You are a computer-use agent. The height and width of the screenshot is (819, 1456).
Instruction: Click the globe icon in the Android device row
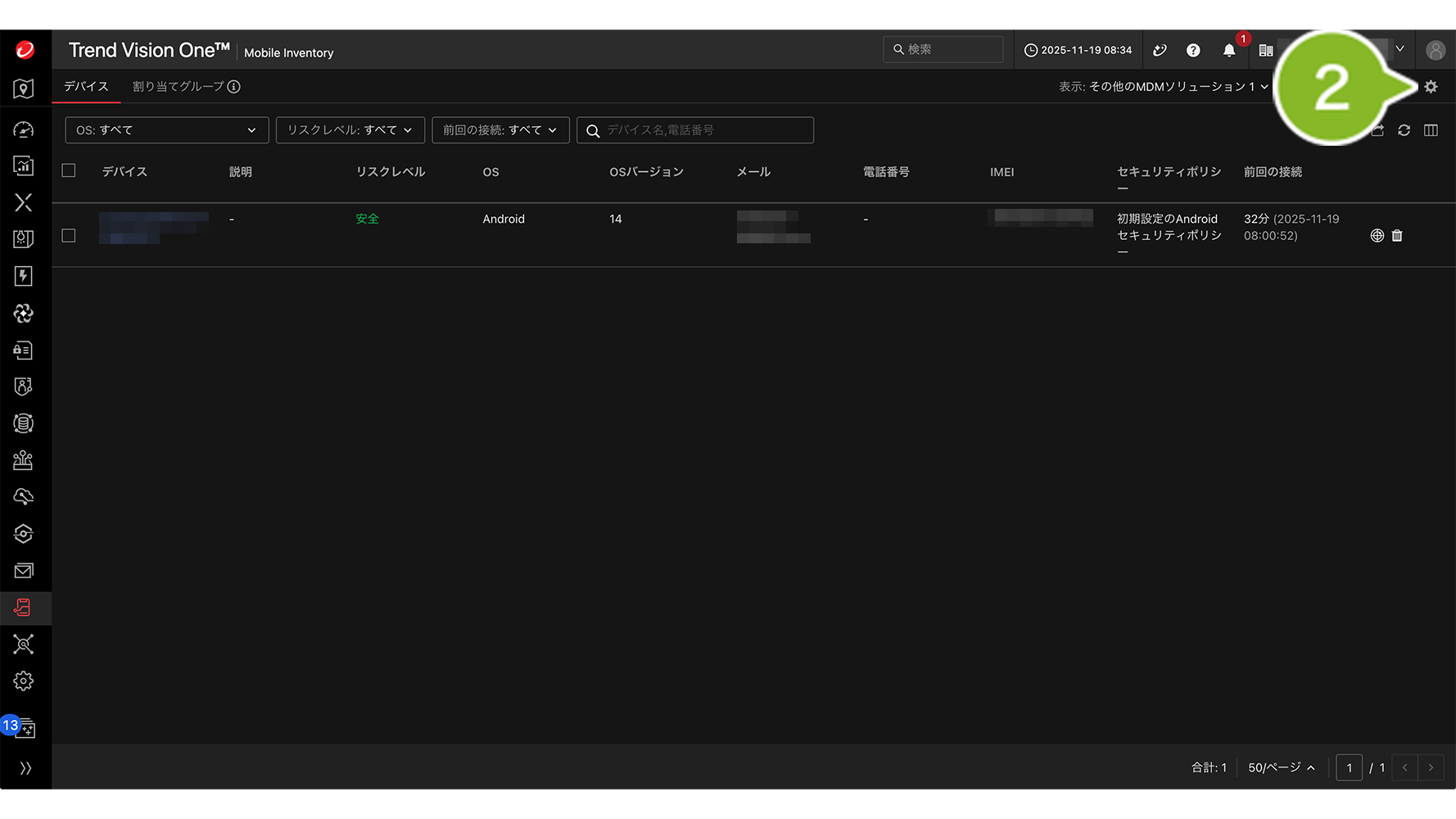point(1377,236)
